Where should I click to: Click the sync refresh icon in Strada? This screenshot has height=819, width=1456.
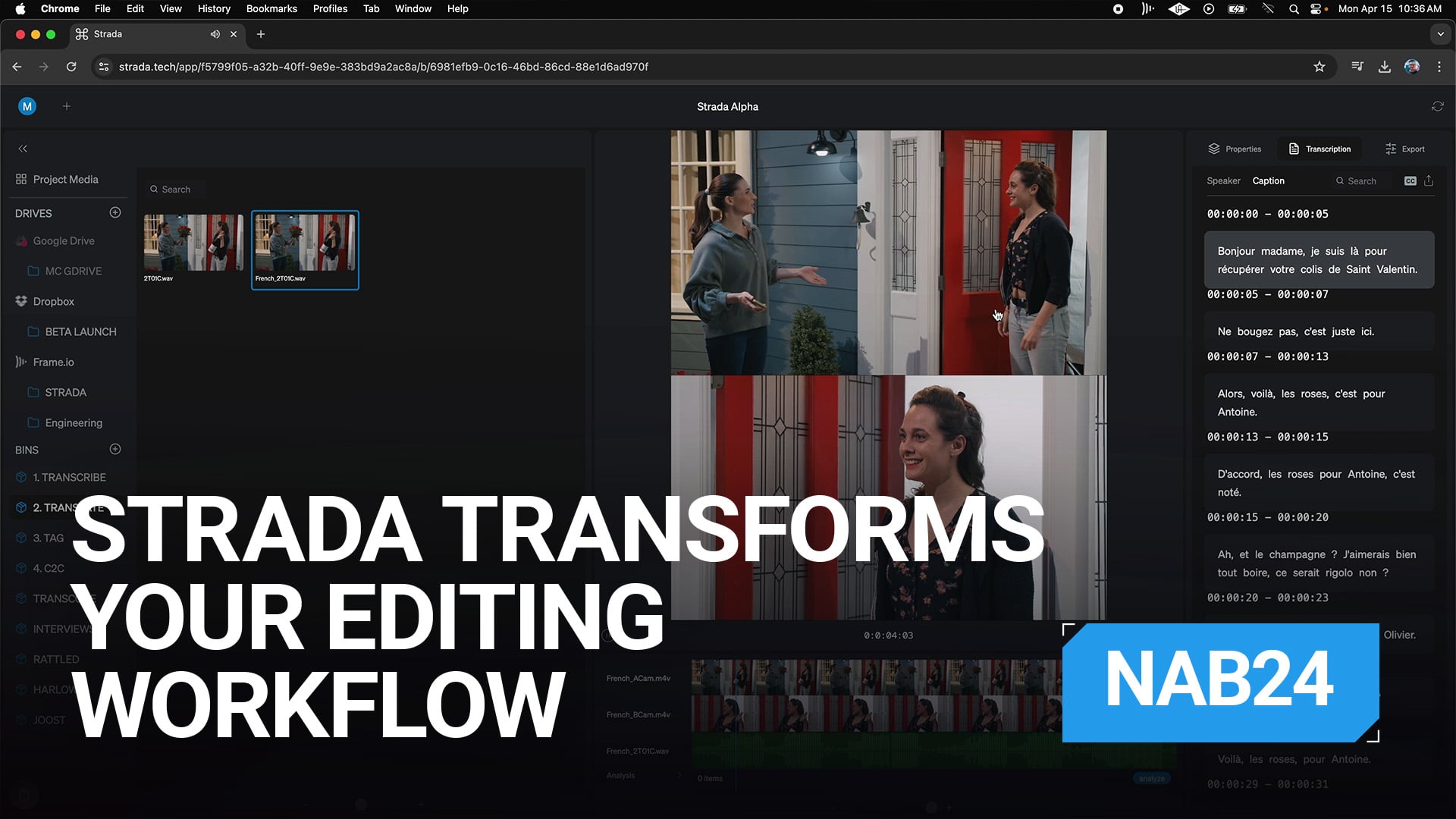point(1437,107)
